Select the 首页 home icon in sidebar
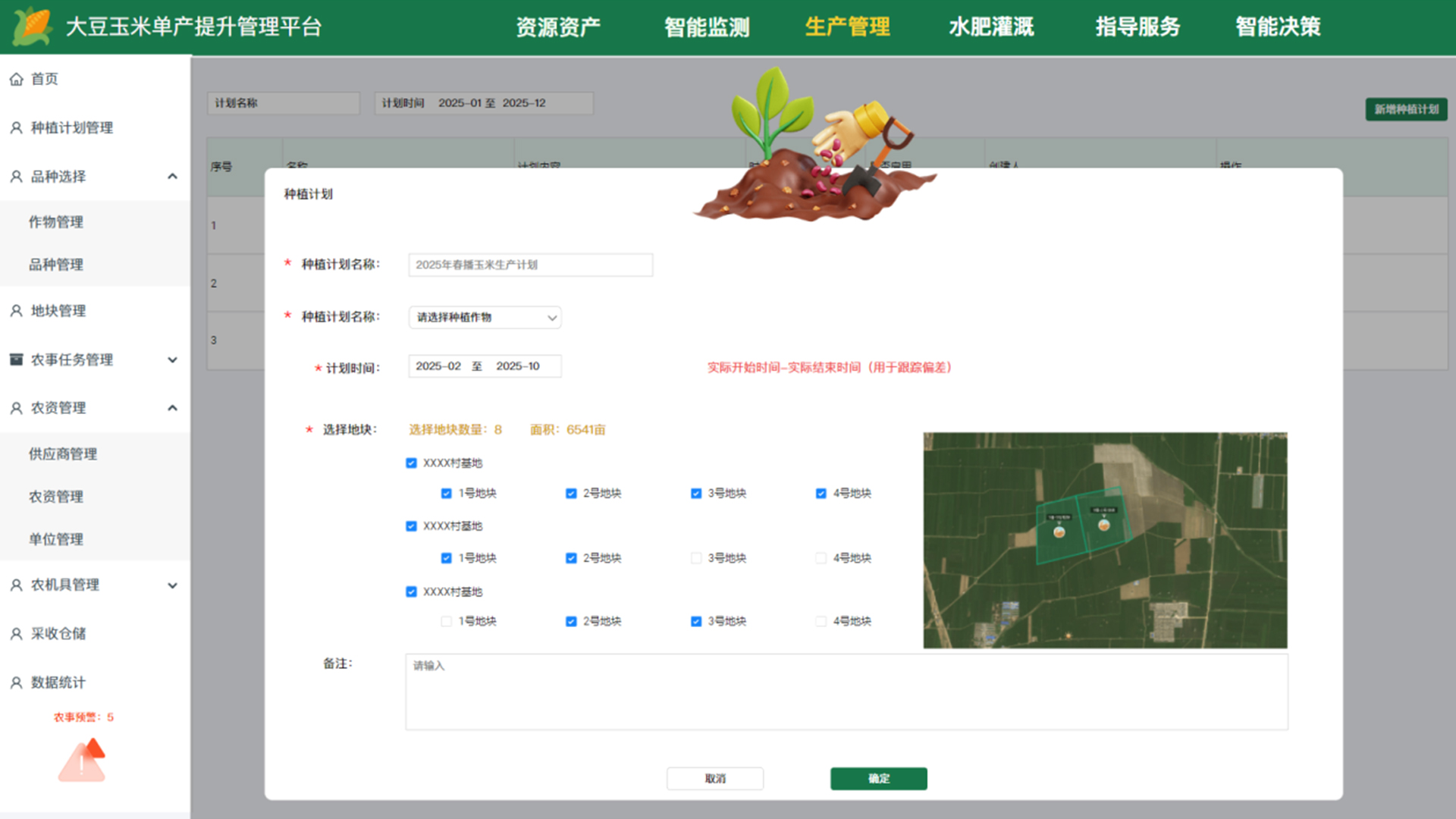Viewport: 1456px width, 819px height. click(16, 79)
